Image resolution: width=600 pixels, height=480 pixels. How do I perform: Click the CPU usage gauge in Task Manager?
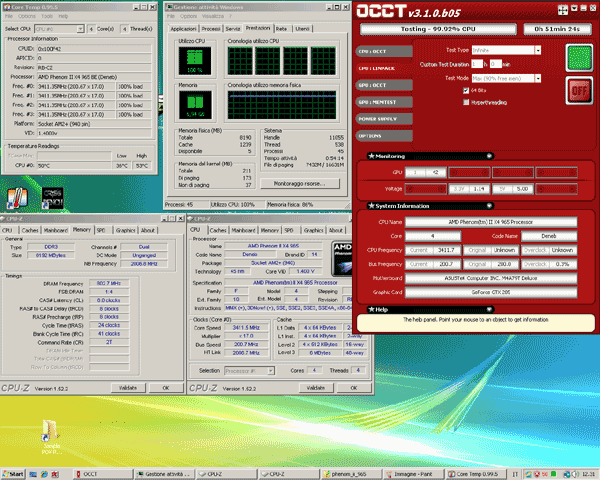195,60
